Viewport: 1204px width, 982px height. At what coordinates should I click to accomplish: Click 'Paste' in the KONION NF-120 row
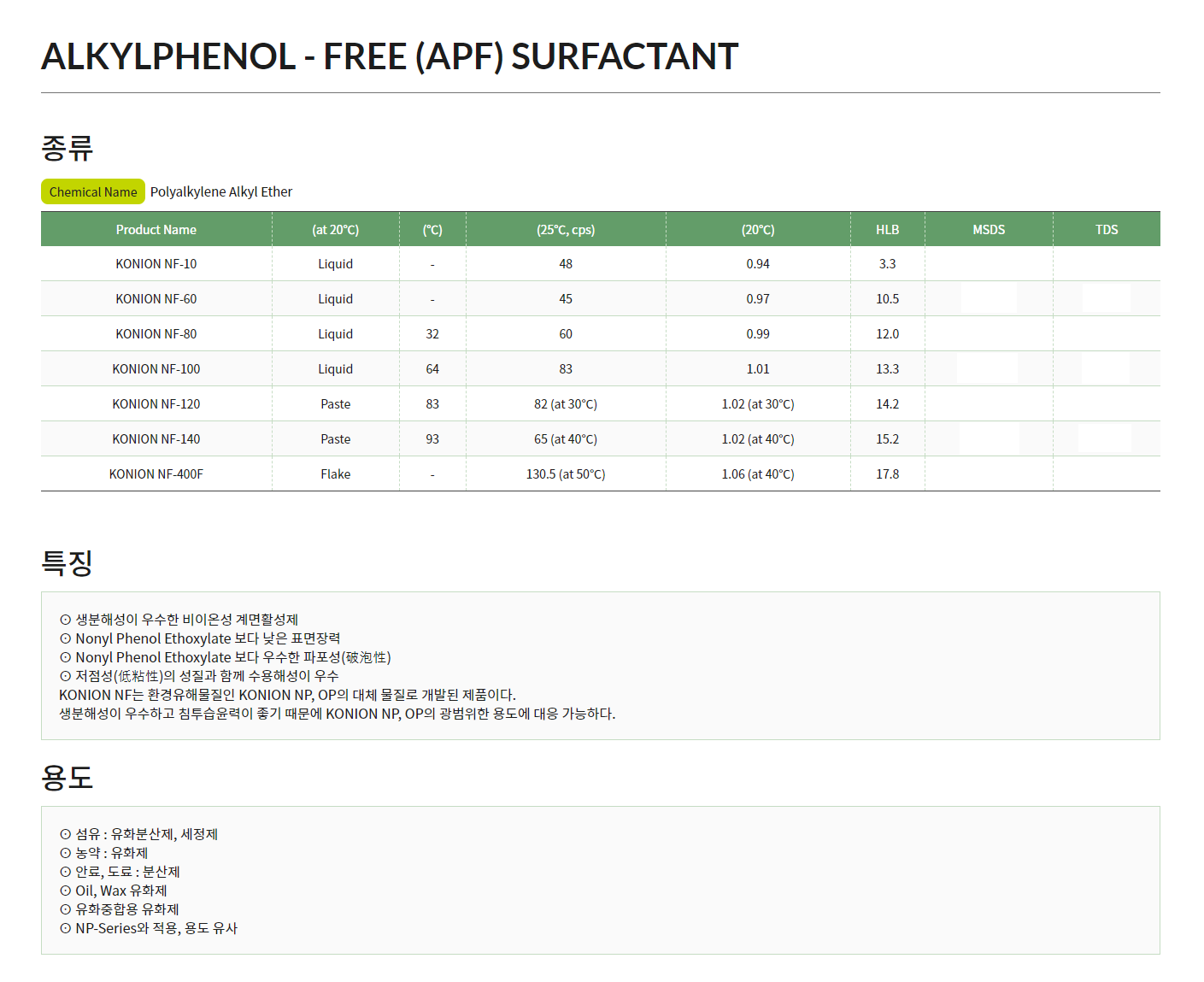coord(336,404)
